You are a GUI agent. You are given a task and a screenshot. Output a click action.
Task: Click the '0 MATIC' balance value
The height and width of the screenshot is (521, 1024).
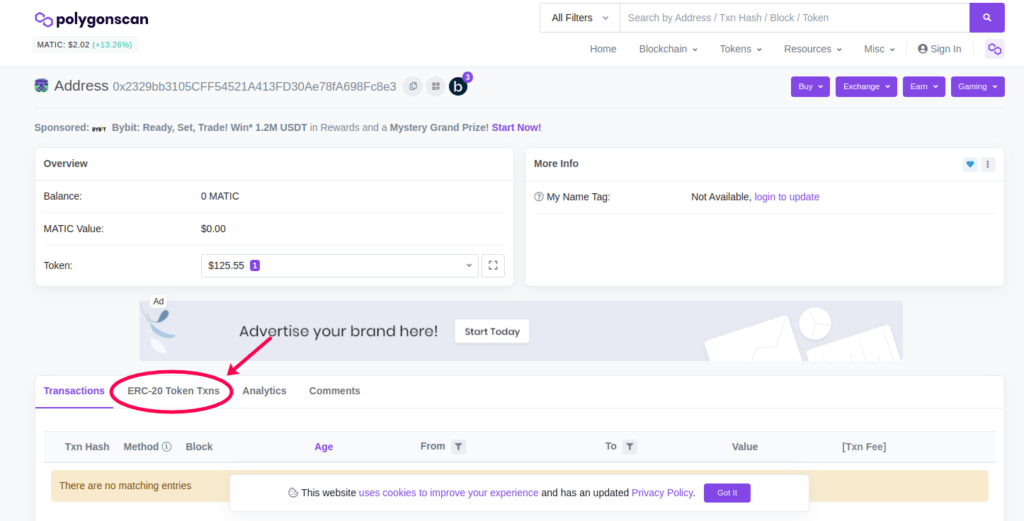(x=220, y=196)
